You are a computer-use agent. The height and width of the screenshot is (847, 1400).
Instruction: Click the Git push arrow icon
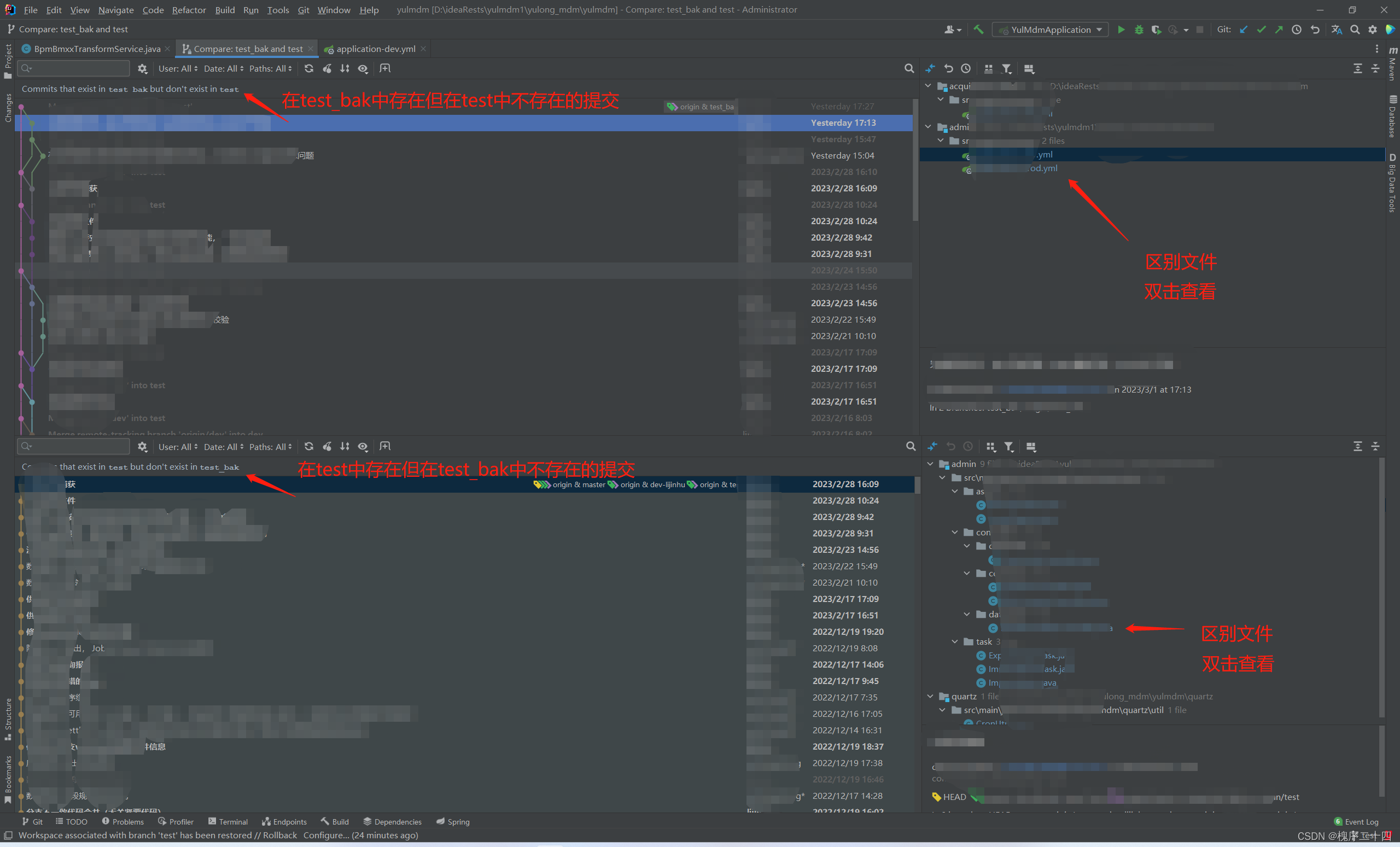point(1279,30)
